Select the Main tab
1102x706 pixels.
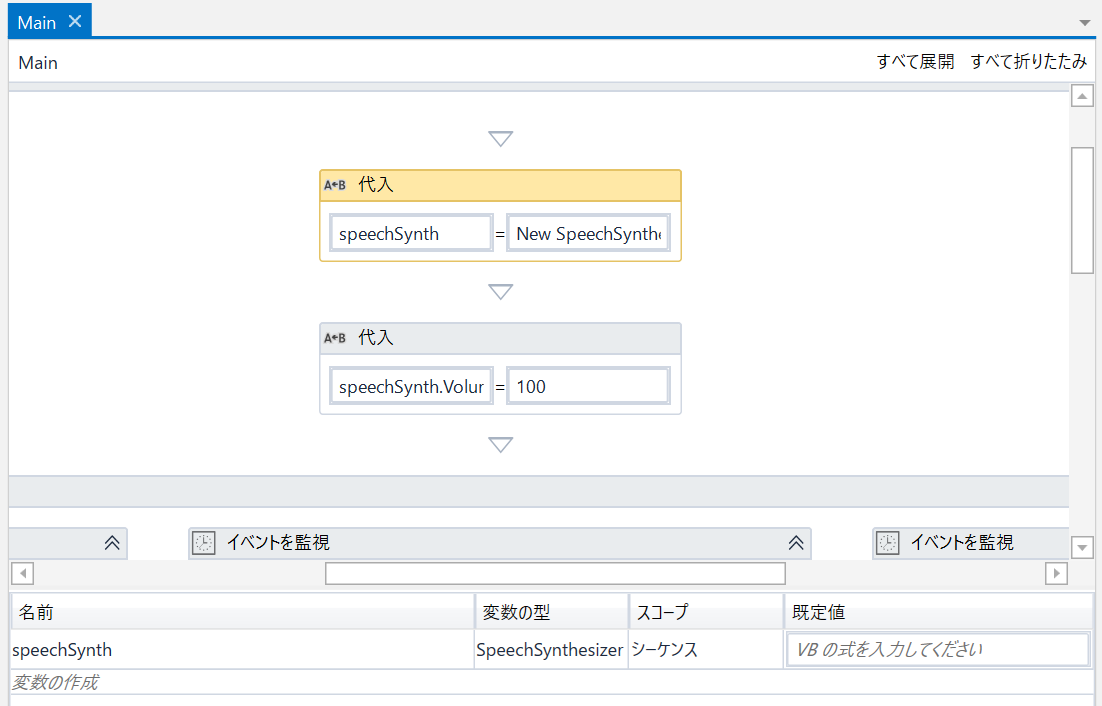[37, 22]
